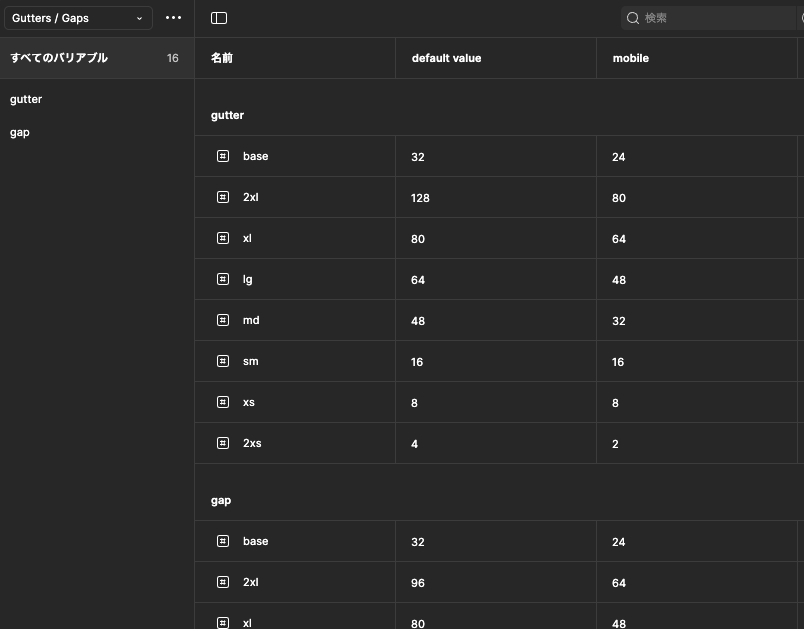Edit gutter base mobile value 24

coord(618,157)
